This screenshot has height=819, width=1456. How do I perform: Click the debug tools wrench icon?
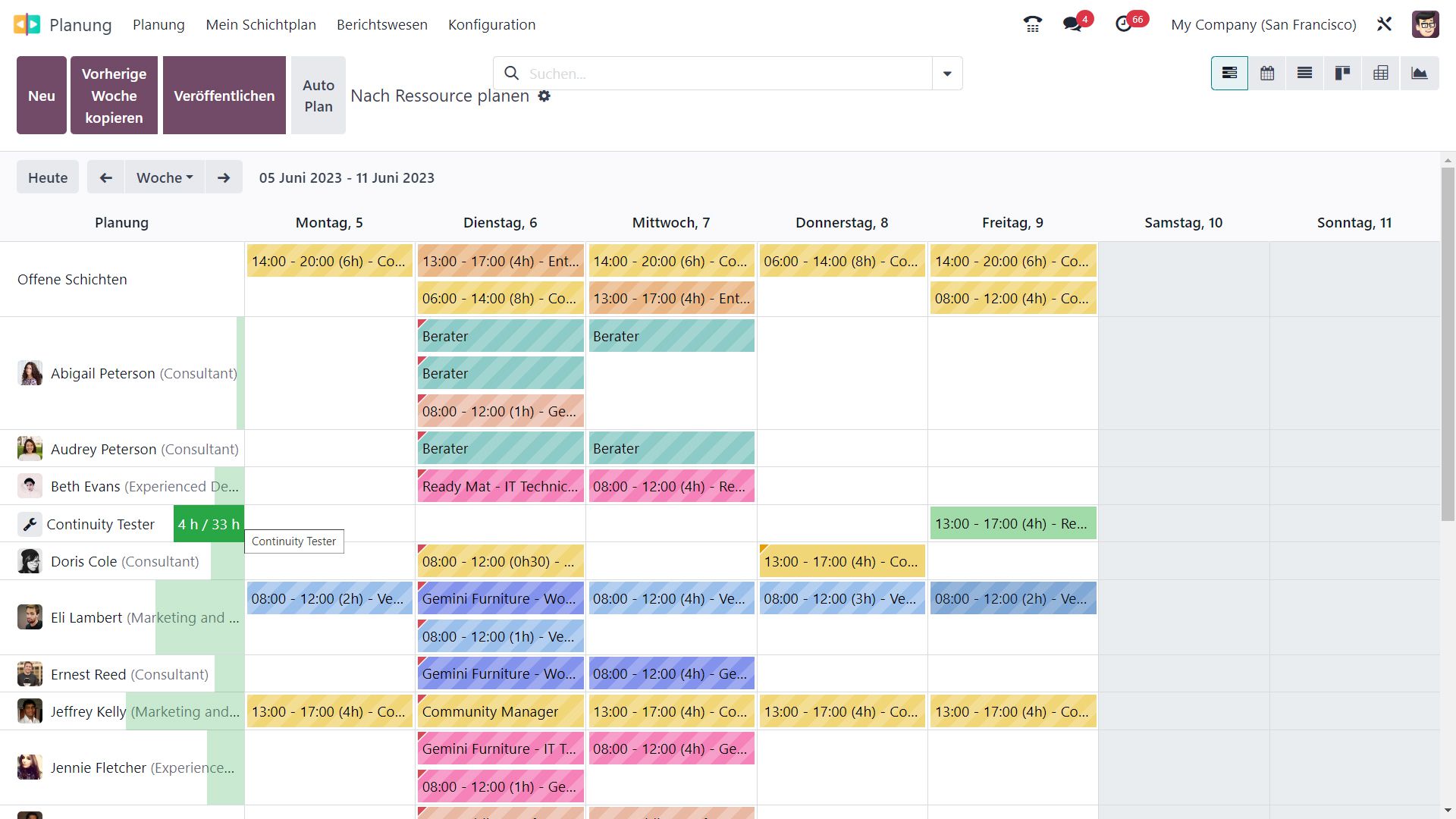[x=1384, y=24]
